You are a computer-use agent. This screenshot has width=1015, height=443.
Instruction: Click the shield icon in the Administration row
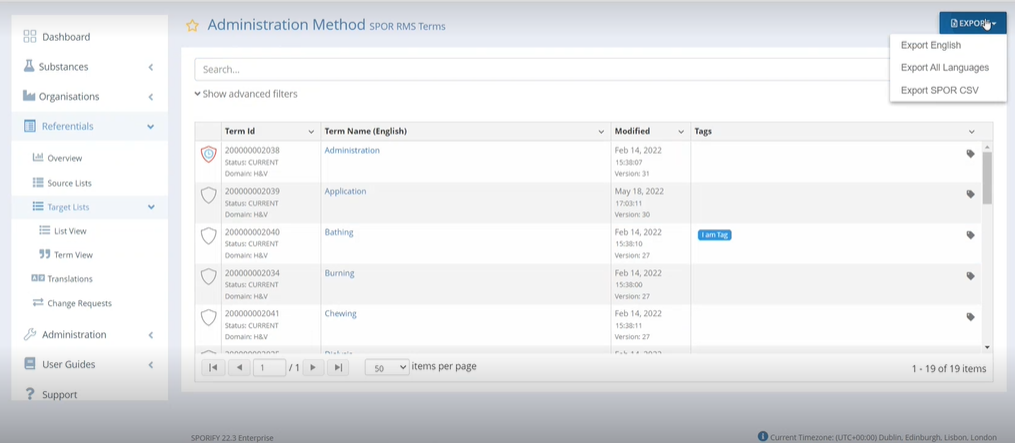click(208, 154)
